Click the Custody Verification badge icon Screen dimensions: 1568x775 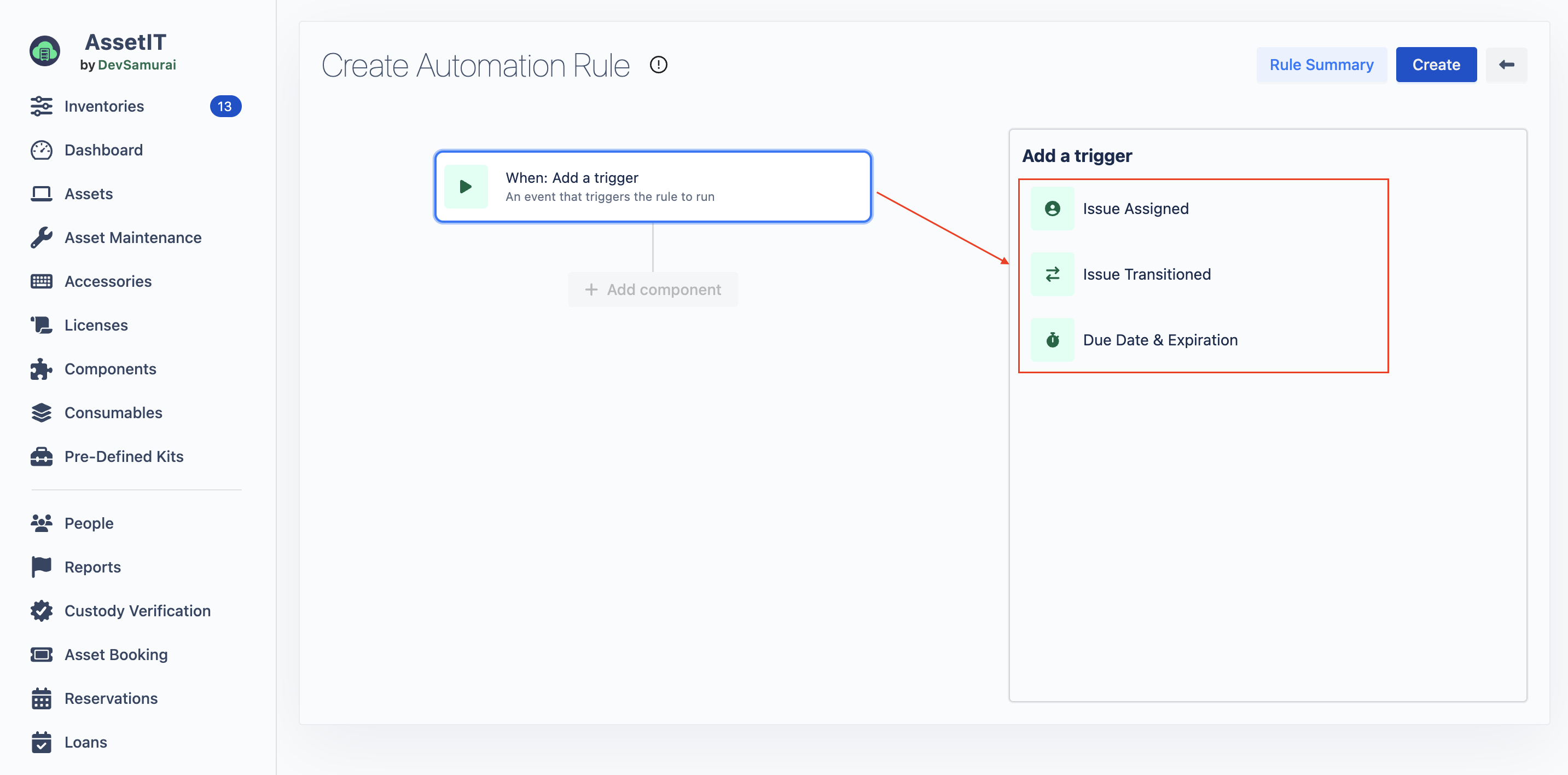(x=42, y=611)
